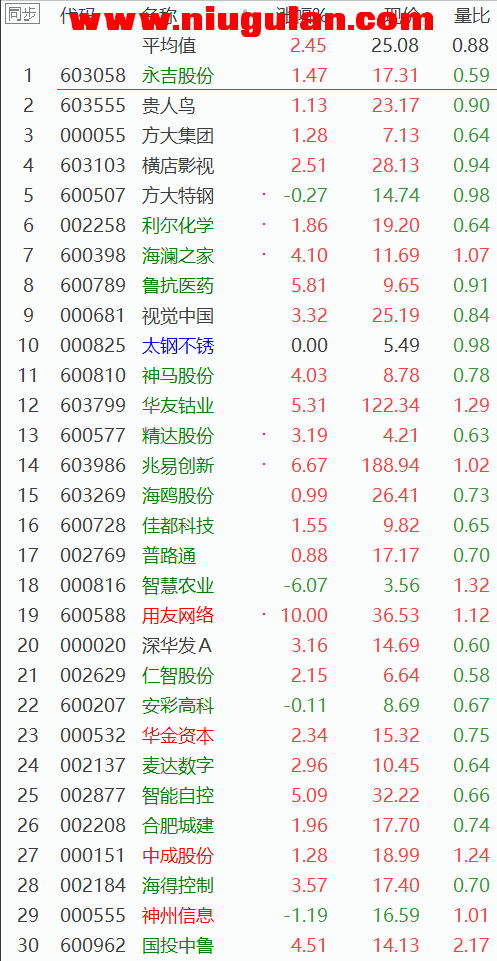Screen dimensions: 497x961
Task: Select 安彩高科 stock name
Action: point(178,706)
